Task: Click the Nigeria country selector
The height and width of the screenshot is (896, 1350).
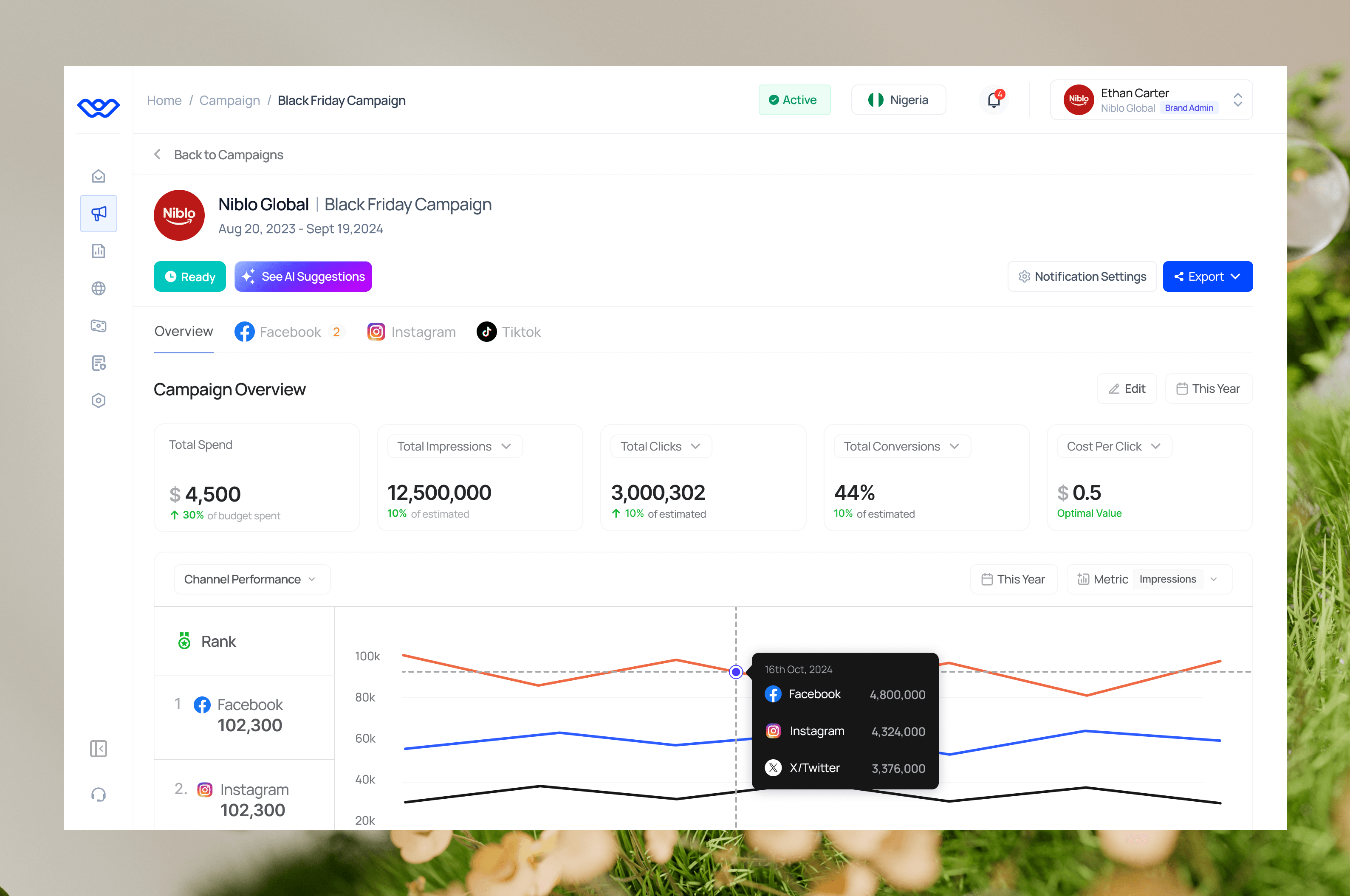Action: point(898,100)
